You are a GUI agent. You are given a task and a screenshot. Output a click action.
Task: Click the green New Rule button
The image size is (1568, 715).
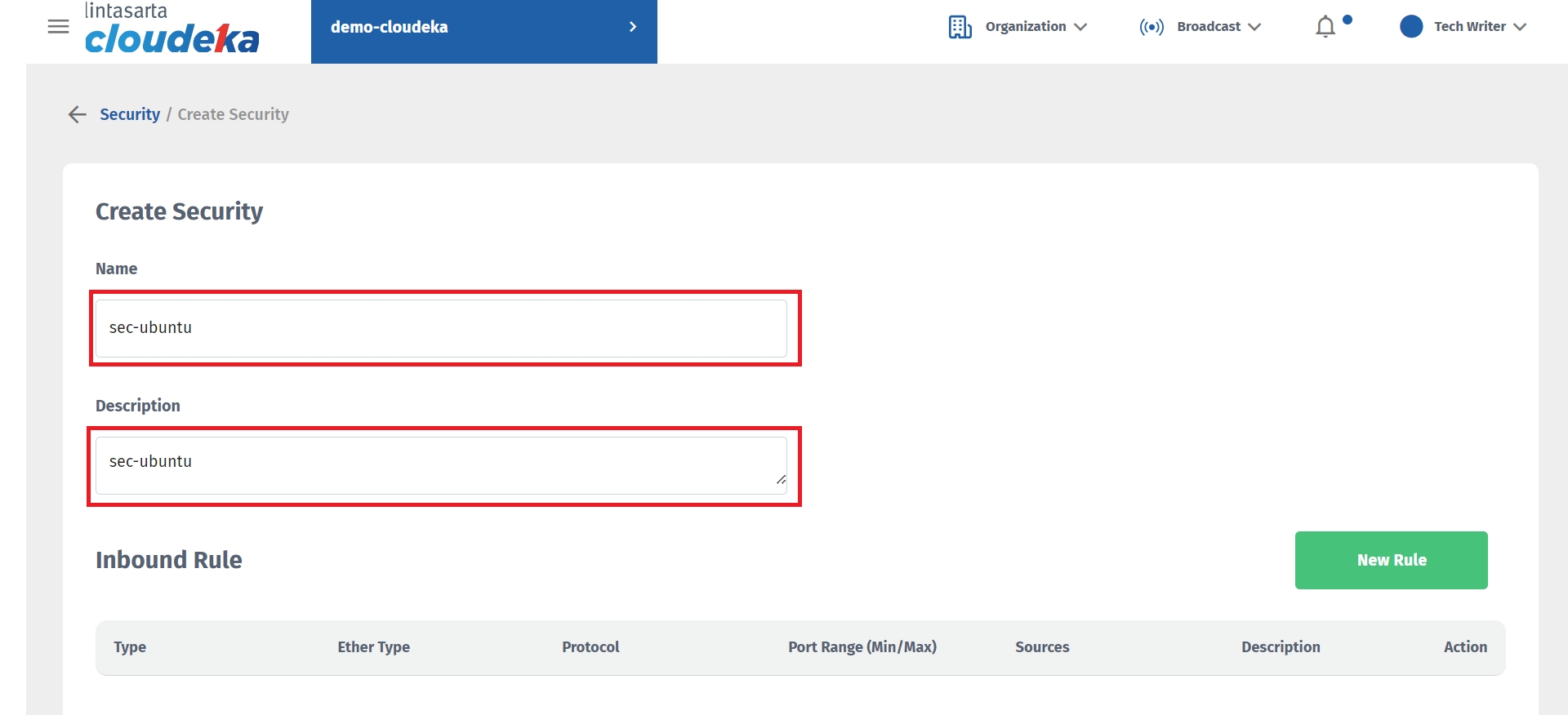pos(1391,560)
